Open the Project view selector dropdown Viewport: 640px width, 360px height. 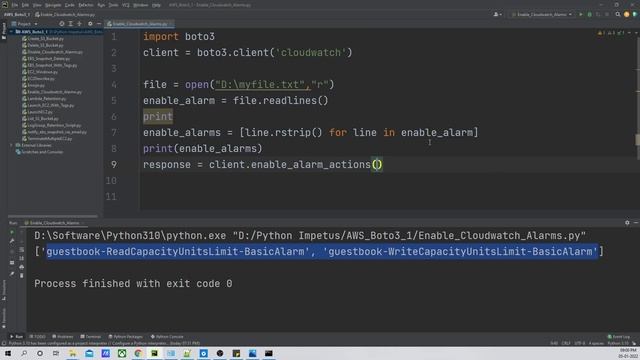pyautogui.click(x=24, y=24)
